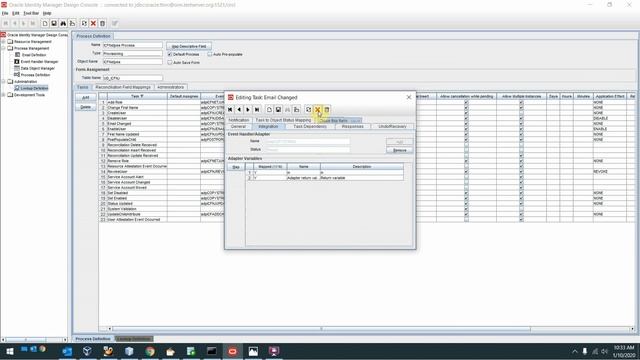Open the Edit menu
The height and width of the screenshot is (360, 640).
(x=16, y=13)
